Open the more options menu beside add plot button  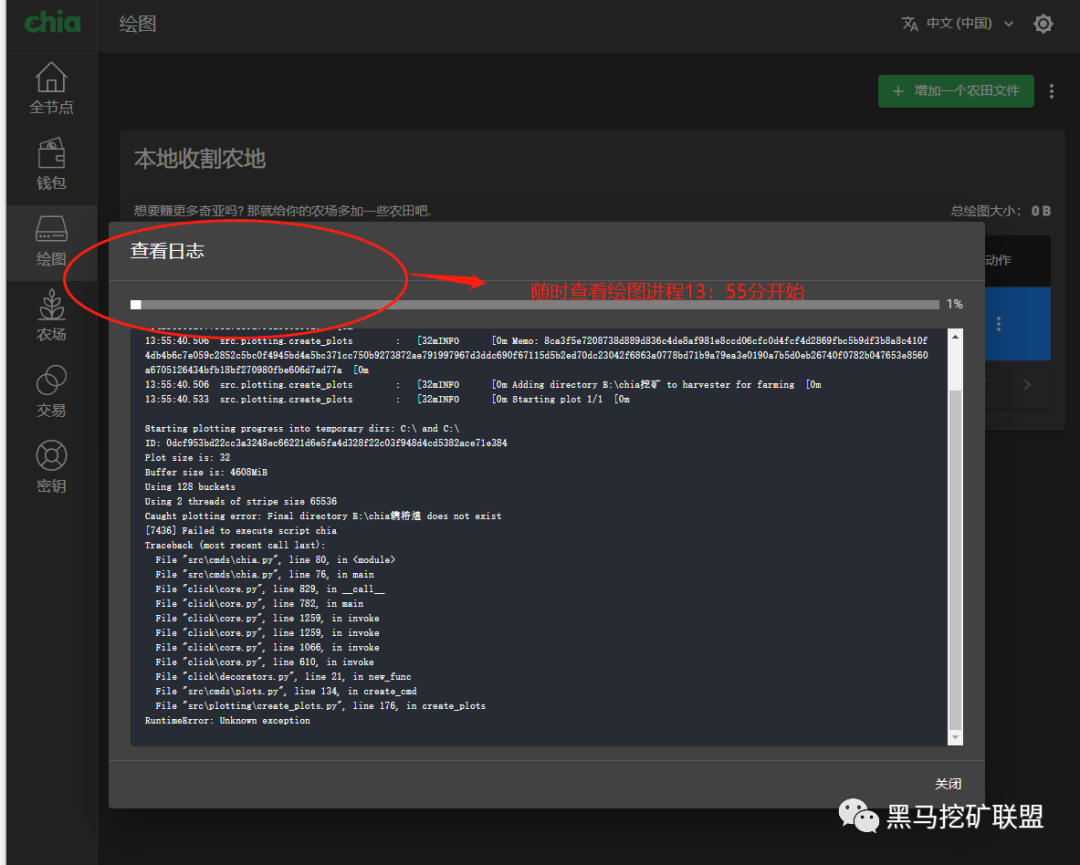click(x=1051, y=91)
